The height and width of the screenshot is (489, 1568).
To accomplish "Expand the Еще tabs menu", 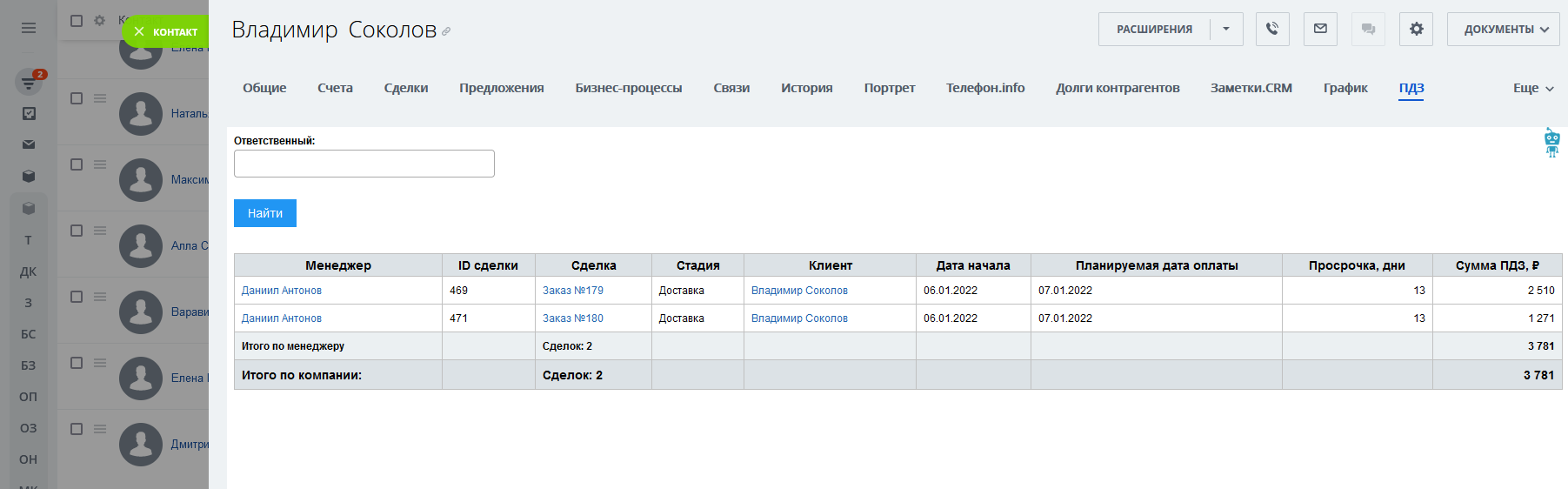I will click(x=1532, y=88).
